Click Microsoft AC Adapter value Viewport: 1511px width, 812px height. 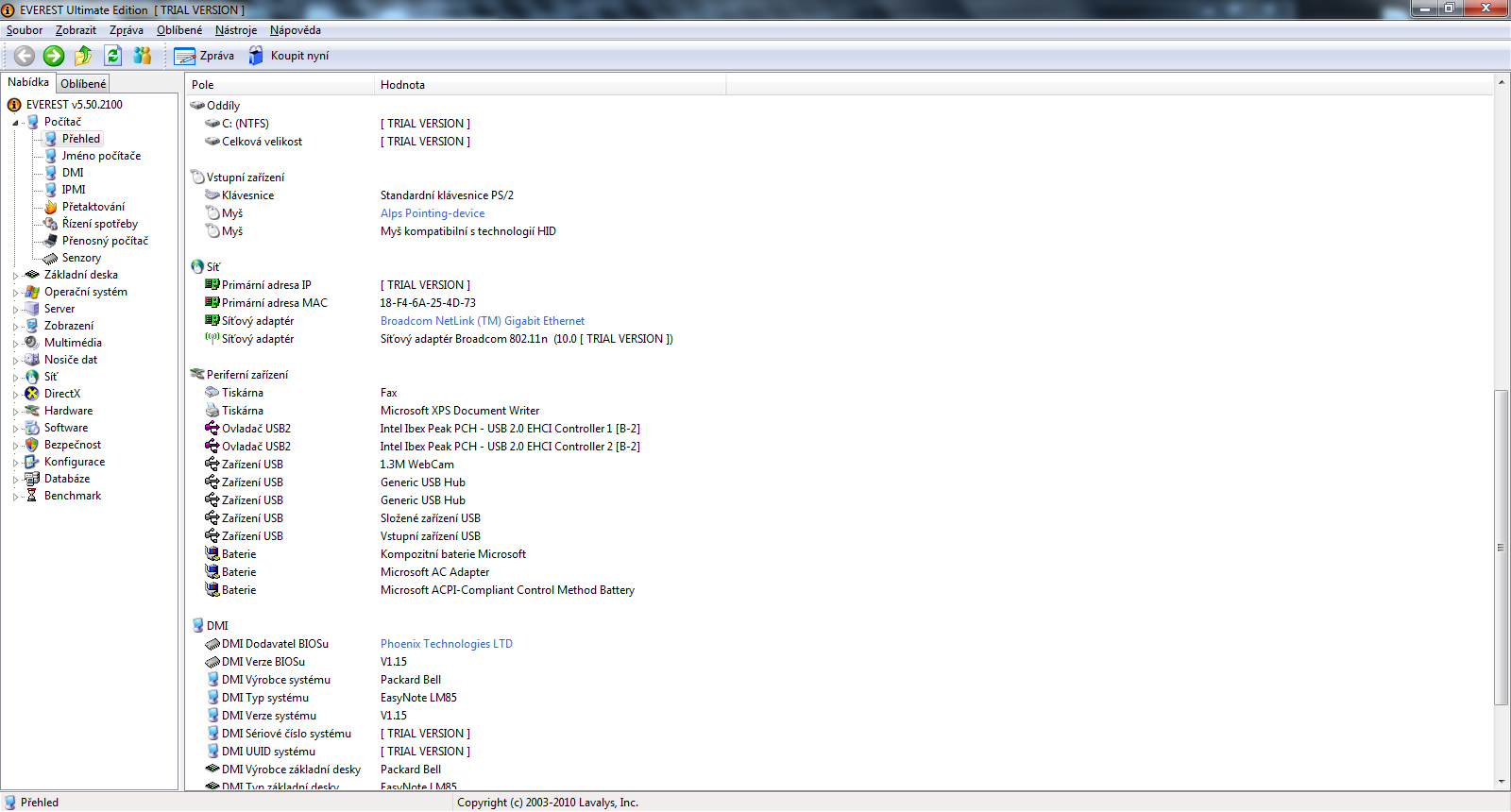click(434, 572)
